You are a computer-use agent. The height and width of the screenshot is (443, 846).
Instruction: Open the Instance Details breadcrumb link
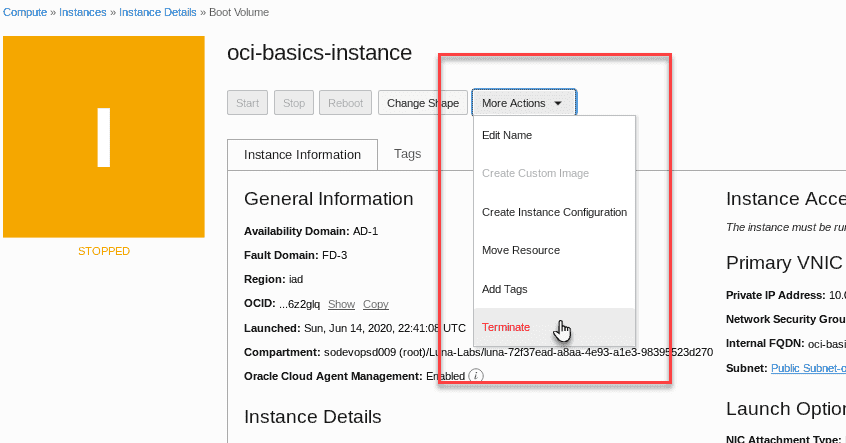tap(158, 12)
